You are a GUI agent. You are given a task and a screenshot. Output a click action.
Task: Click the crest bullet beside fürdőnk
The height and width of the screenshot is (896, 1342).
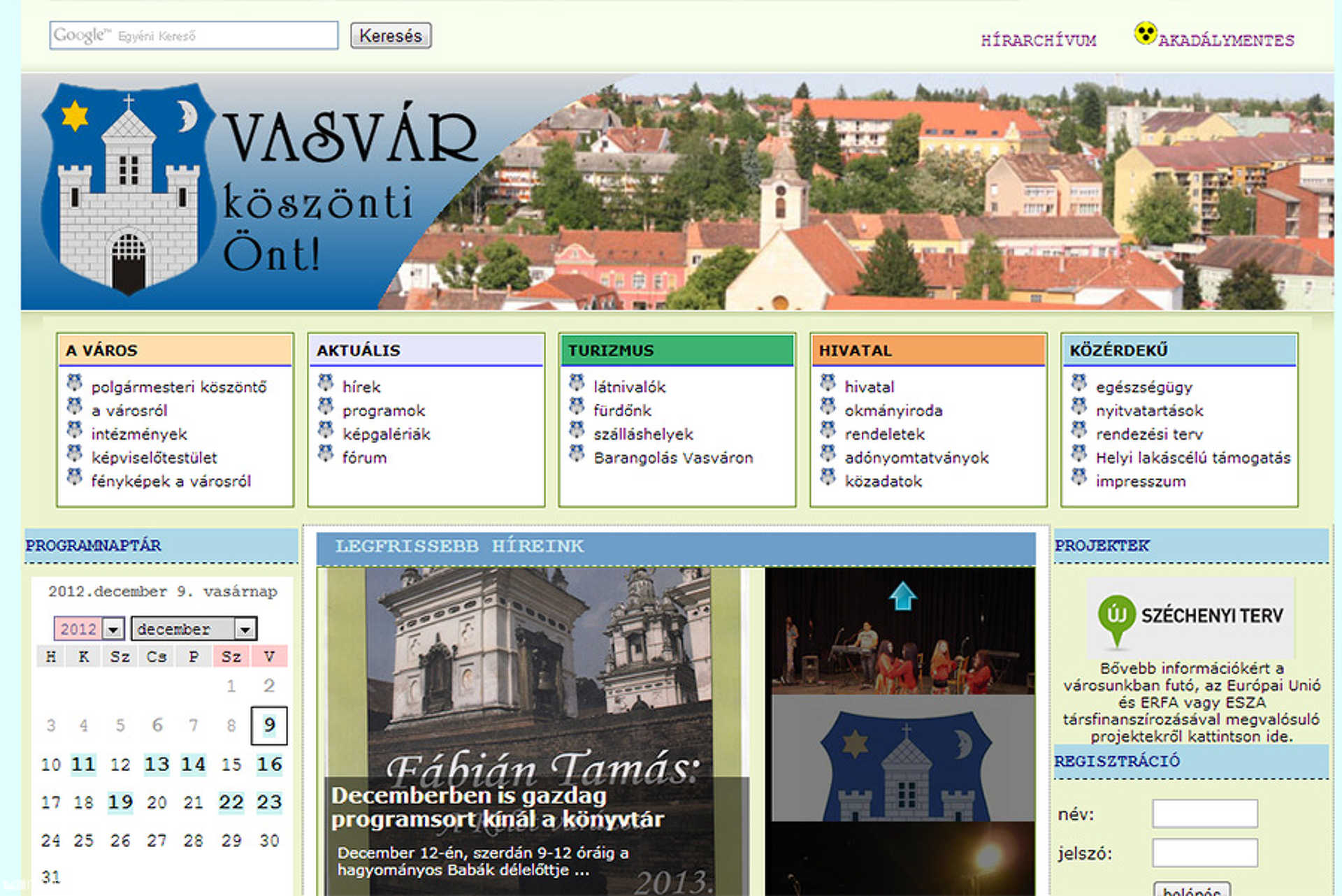tap(577, 407)
